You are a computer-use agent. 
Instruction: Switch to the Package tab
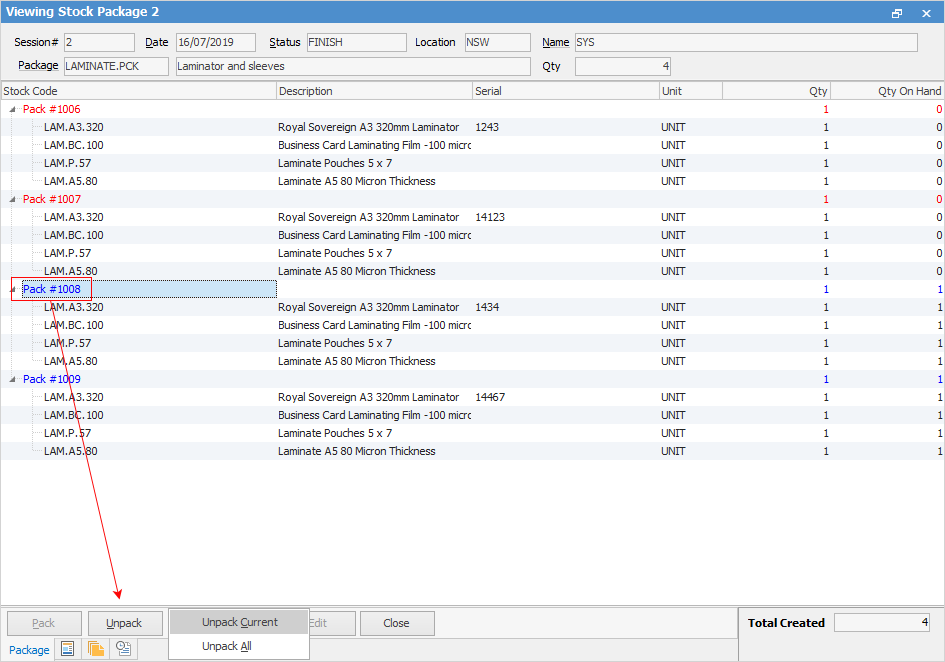tap(29, 650)
